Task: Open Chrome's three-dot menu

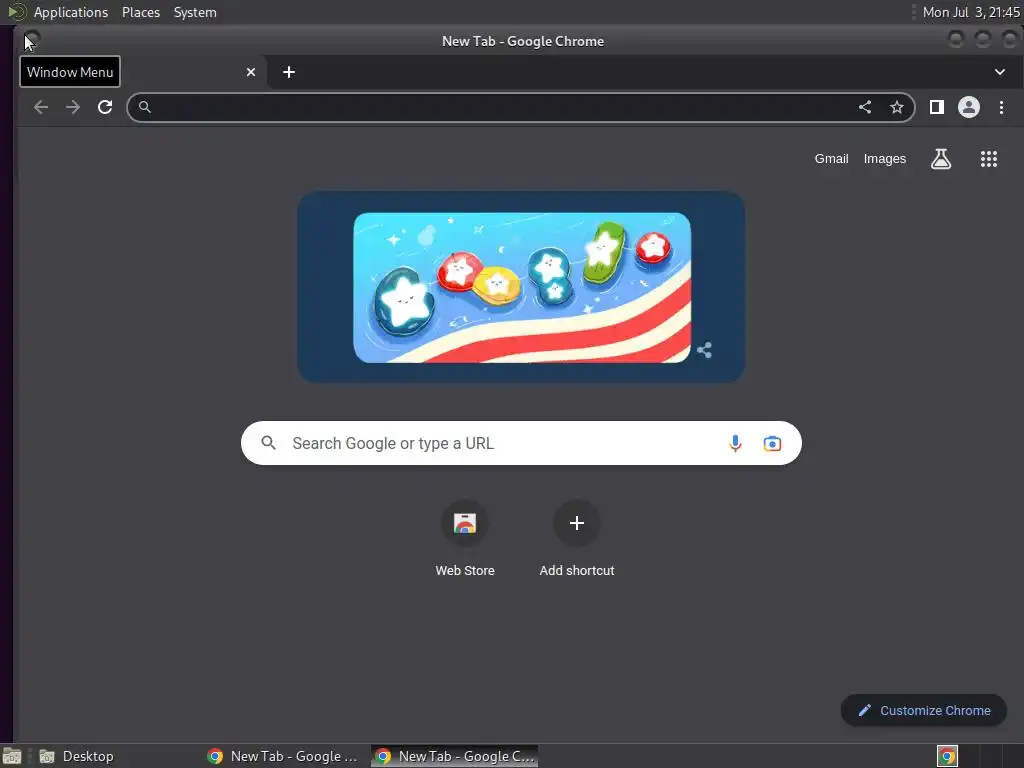Action: [1001, 107]
